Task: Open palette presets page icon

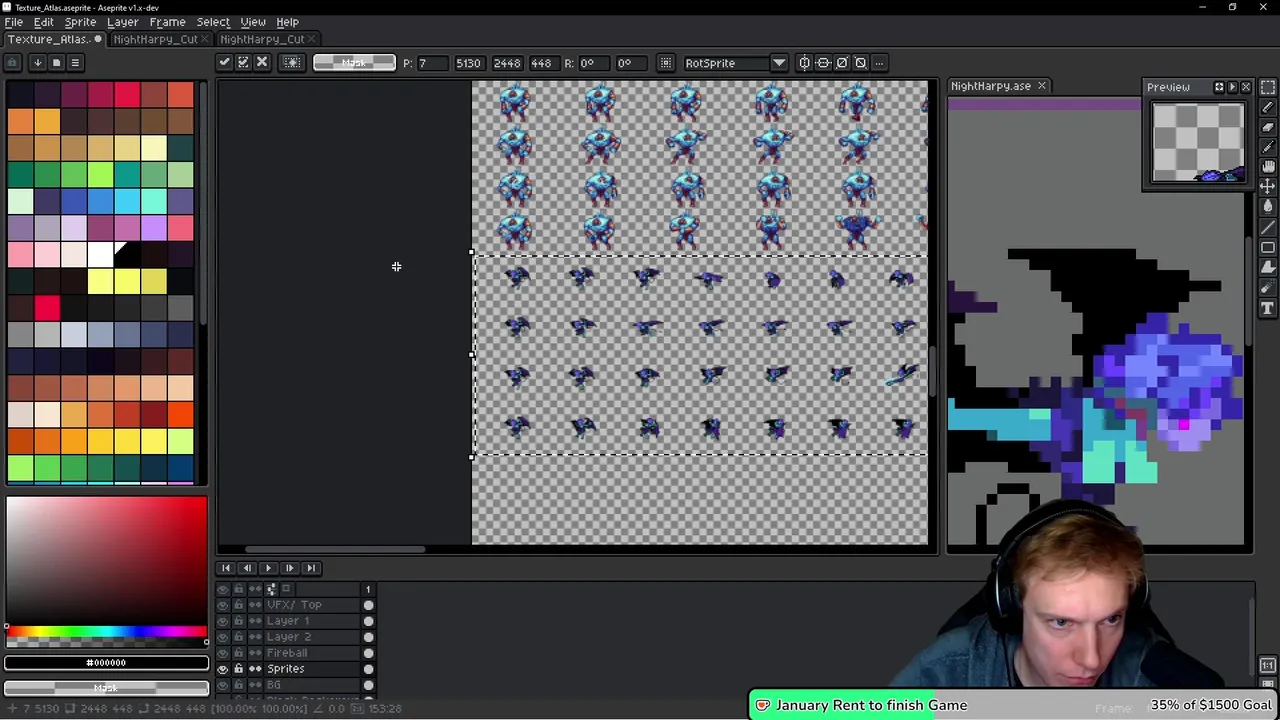Action: [56, 63]
